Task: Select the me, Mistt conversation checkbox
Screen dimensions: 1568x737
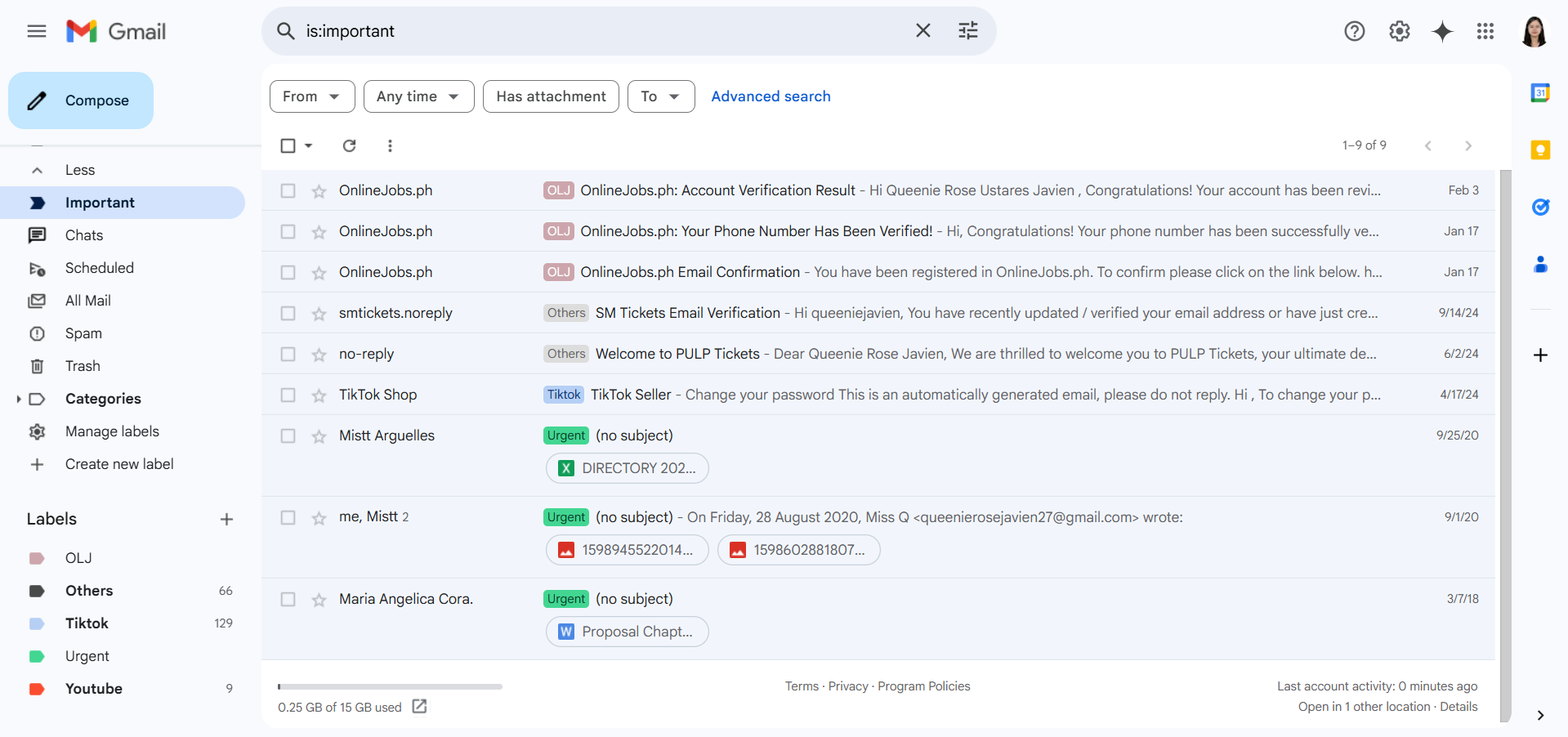Action: (288, 517)
